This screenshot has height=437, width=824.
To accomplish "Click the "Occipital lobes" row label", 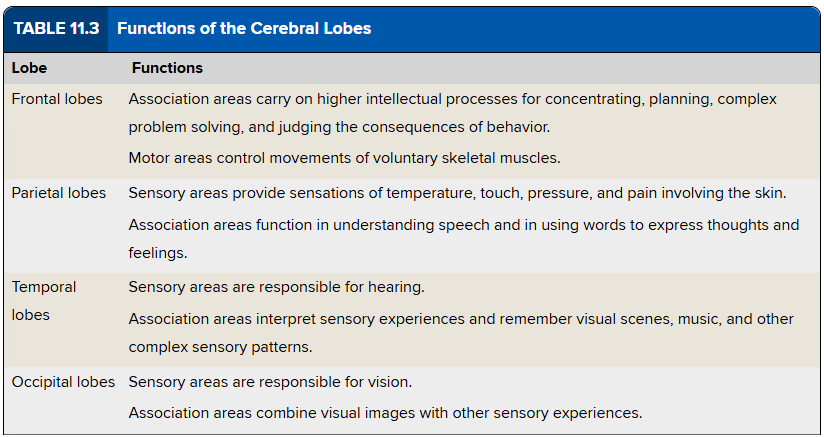I will point(63,382).
